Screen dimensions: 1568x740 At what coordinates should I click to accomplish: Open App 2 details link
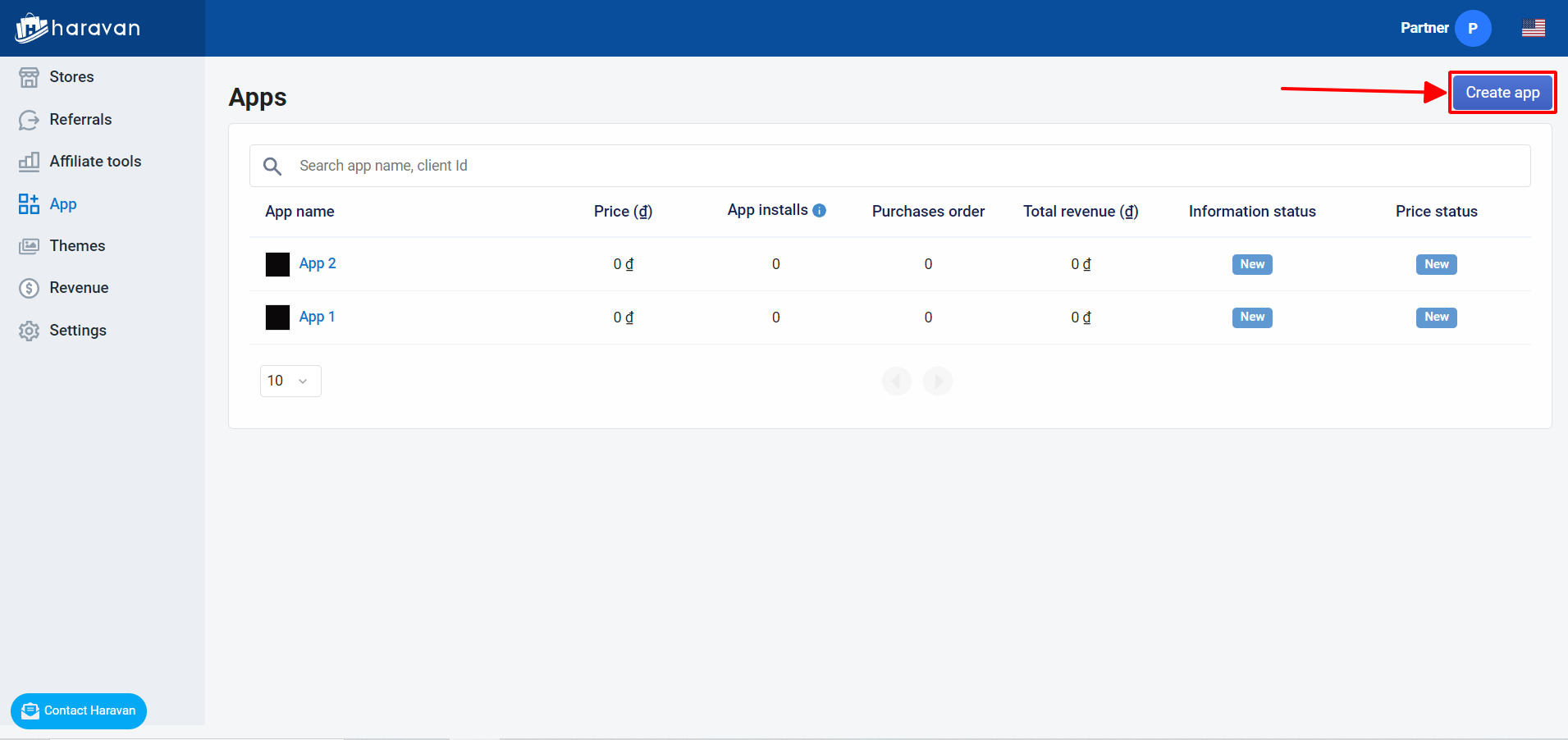pos(318,263)
